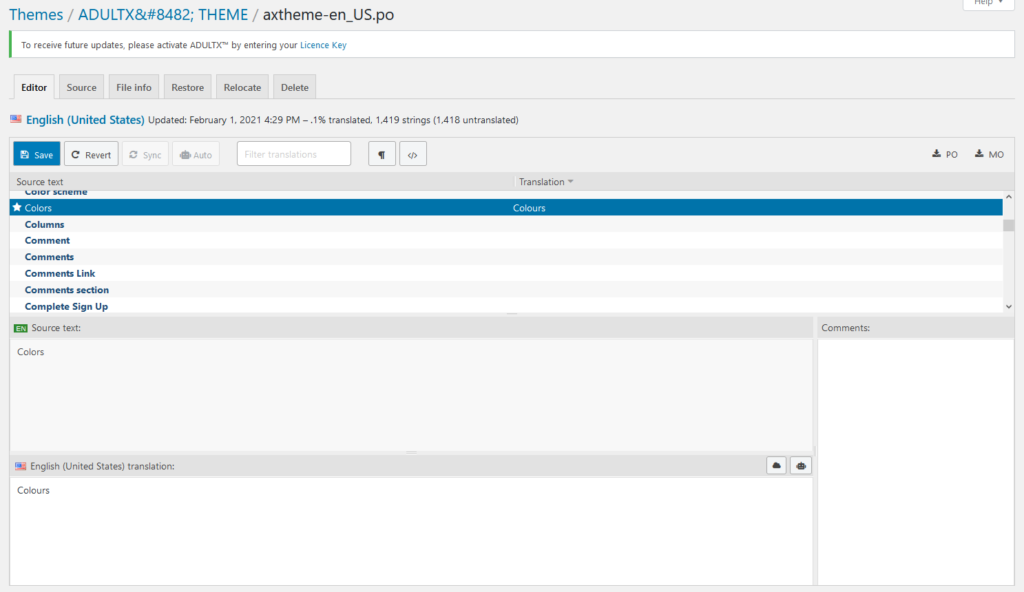Click the robot auto-translate icon in translation panel
Image resolution: width=1024 pixels, height=592 pixels.
click(x=801, y=466)
